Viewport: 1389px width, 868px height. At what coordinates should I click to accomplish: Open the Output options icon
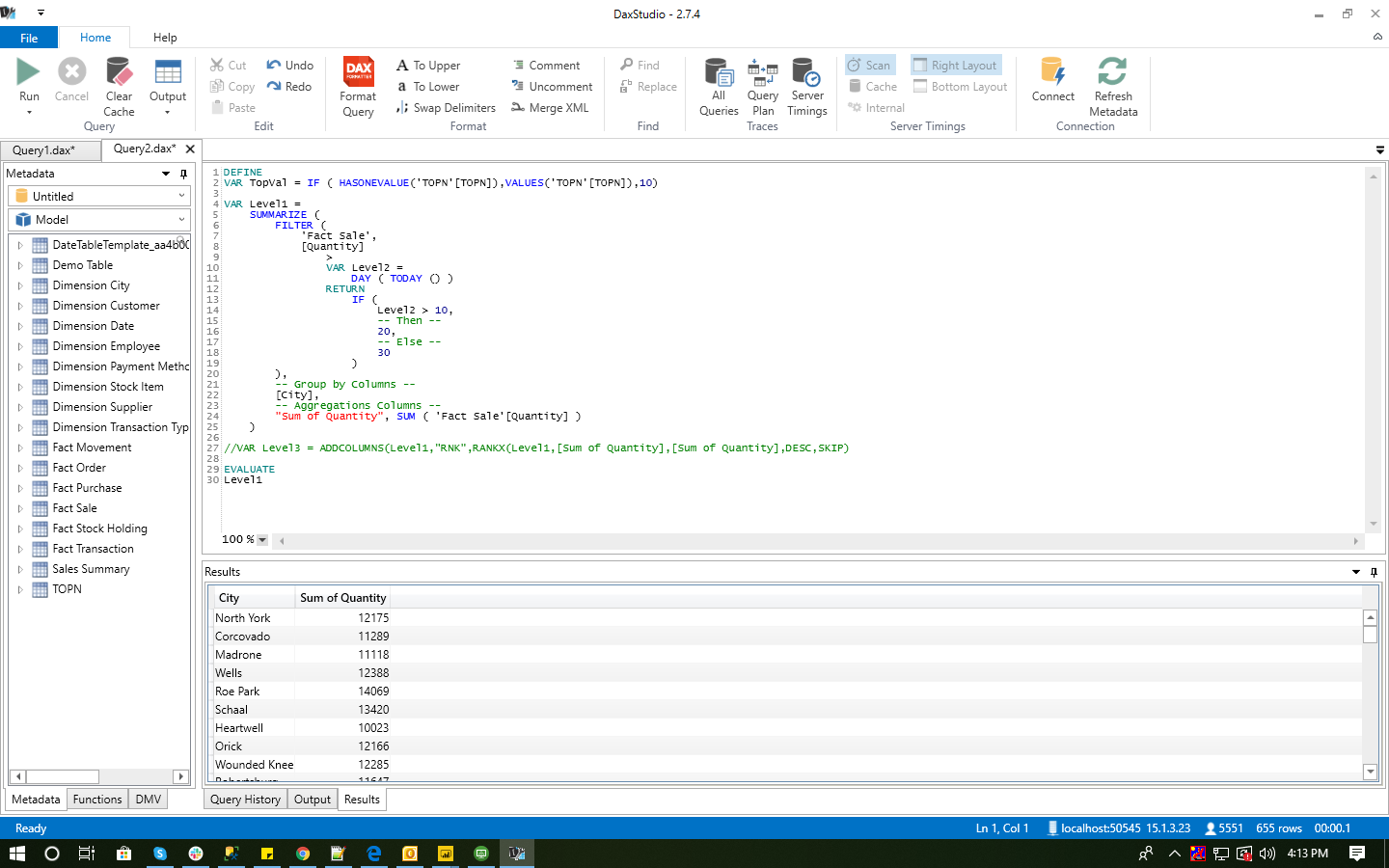click(168, 72)
